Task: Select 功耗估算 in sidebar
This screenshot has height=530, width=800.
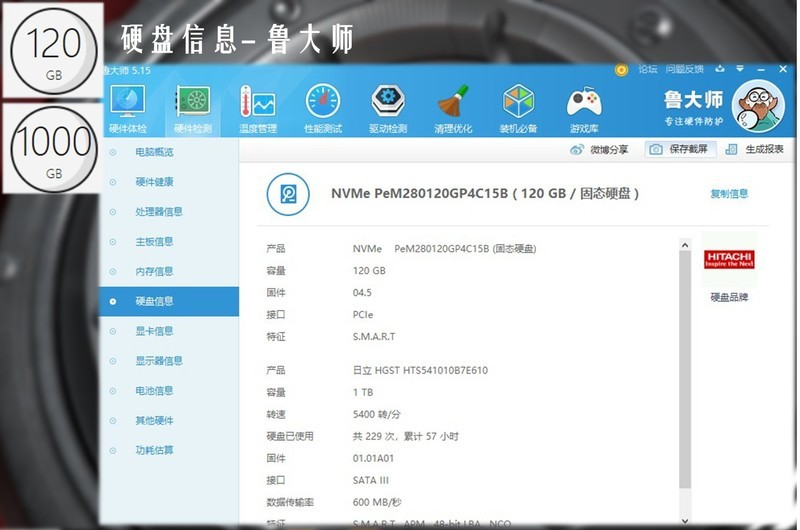Action: (x=168, y=450)
